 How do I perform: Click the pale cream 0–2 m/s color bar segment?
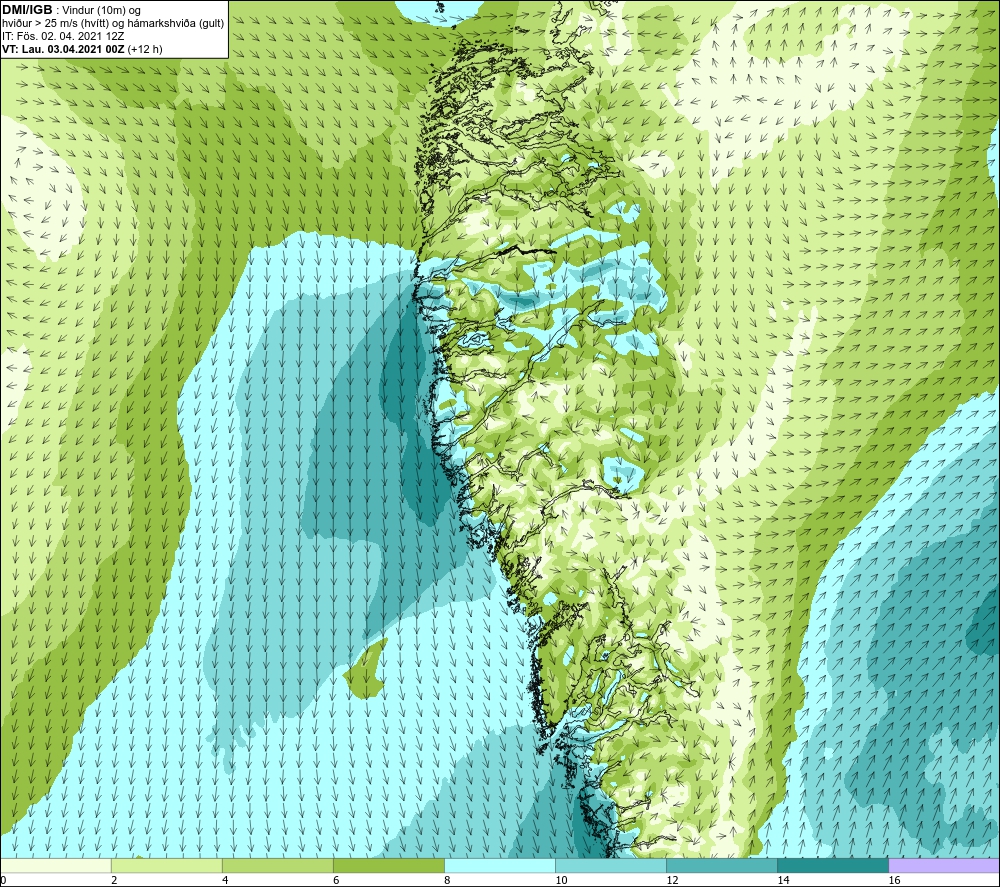click(x=56, y=865)
